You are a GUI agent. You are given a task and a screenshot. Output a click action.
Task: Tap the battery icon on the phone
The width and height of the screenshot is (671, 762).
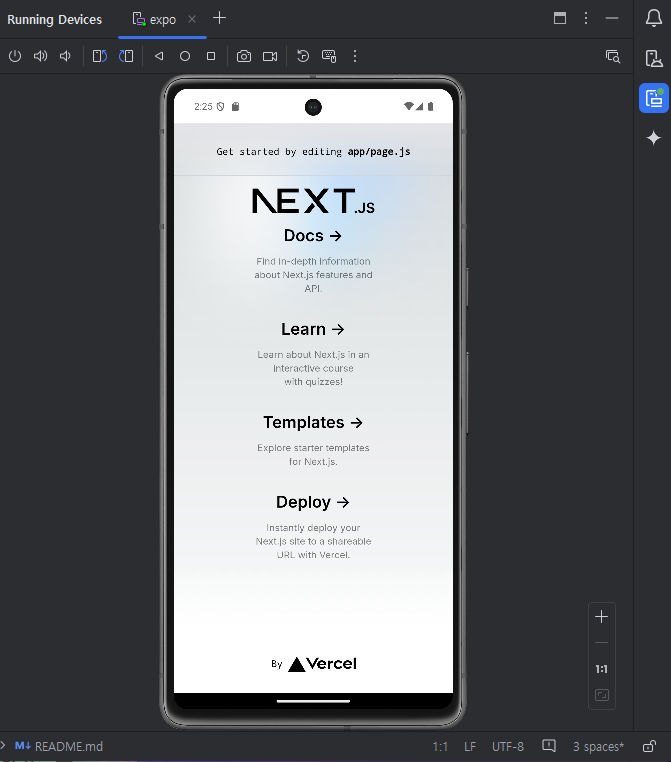430,106
